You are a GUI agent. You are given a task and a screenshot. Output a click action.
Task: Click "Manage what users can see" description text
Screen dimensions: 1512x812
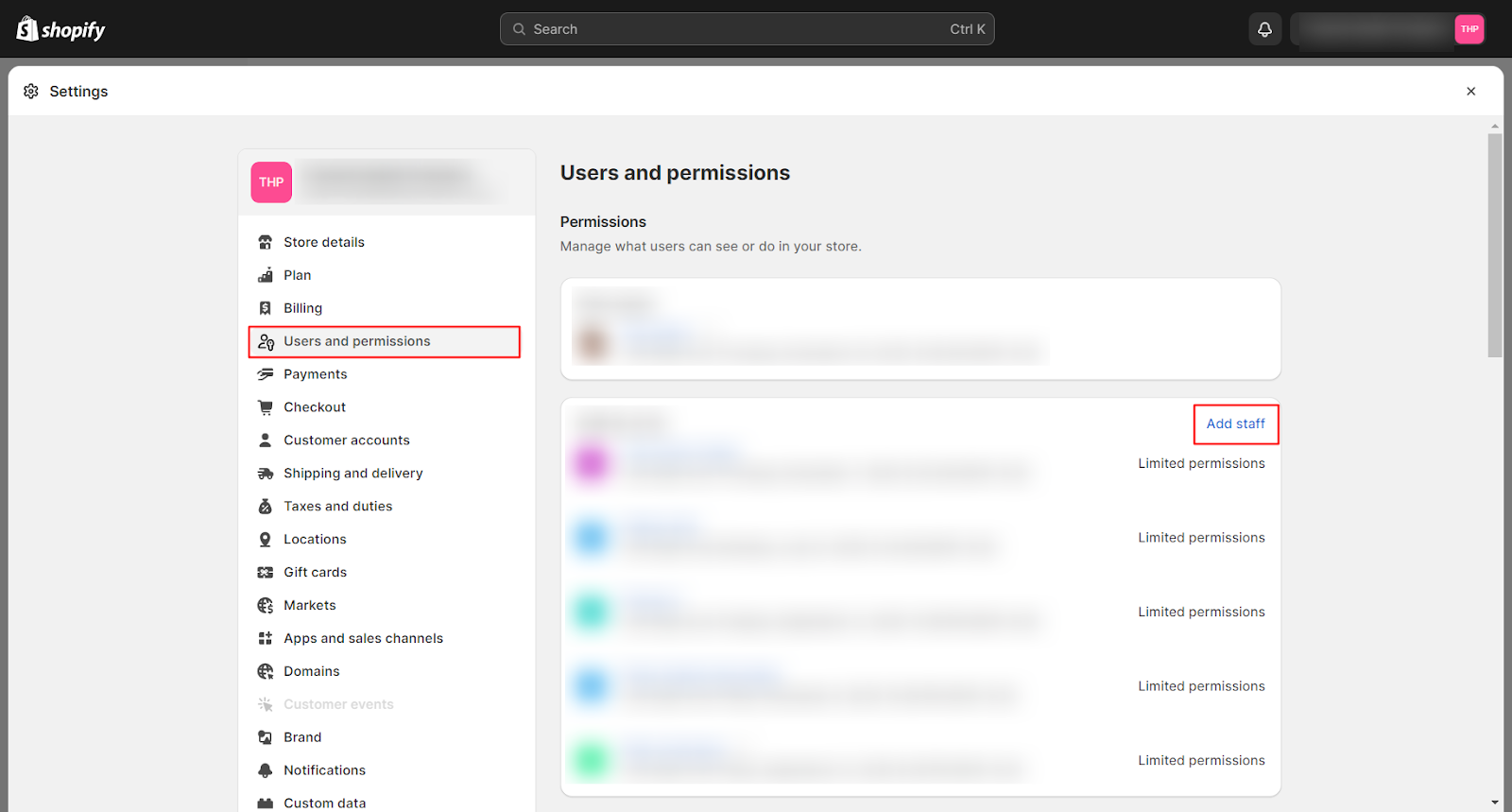pyautogui.click(x=711, y=247)
